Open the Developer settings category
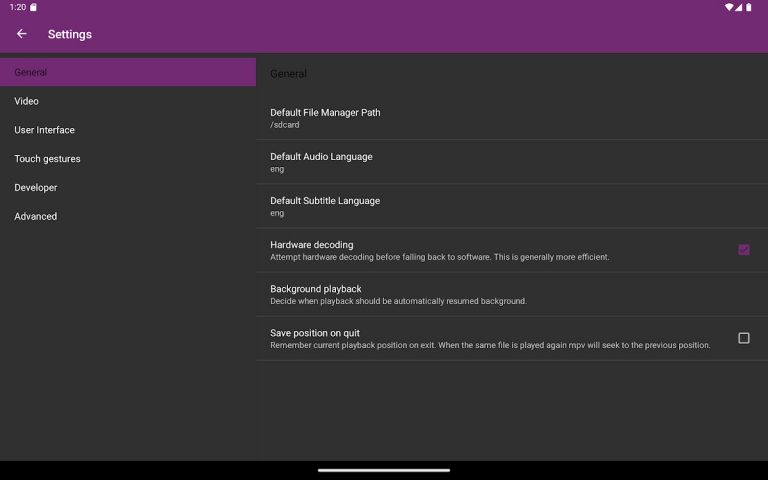The image size is (768, 480). click(x=128, y=188)
